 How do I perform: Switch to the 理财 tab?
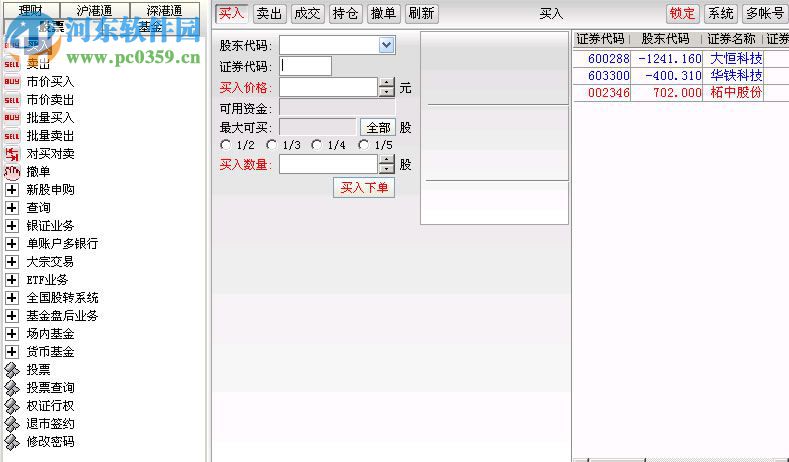31,10
